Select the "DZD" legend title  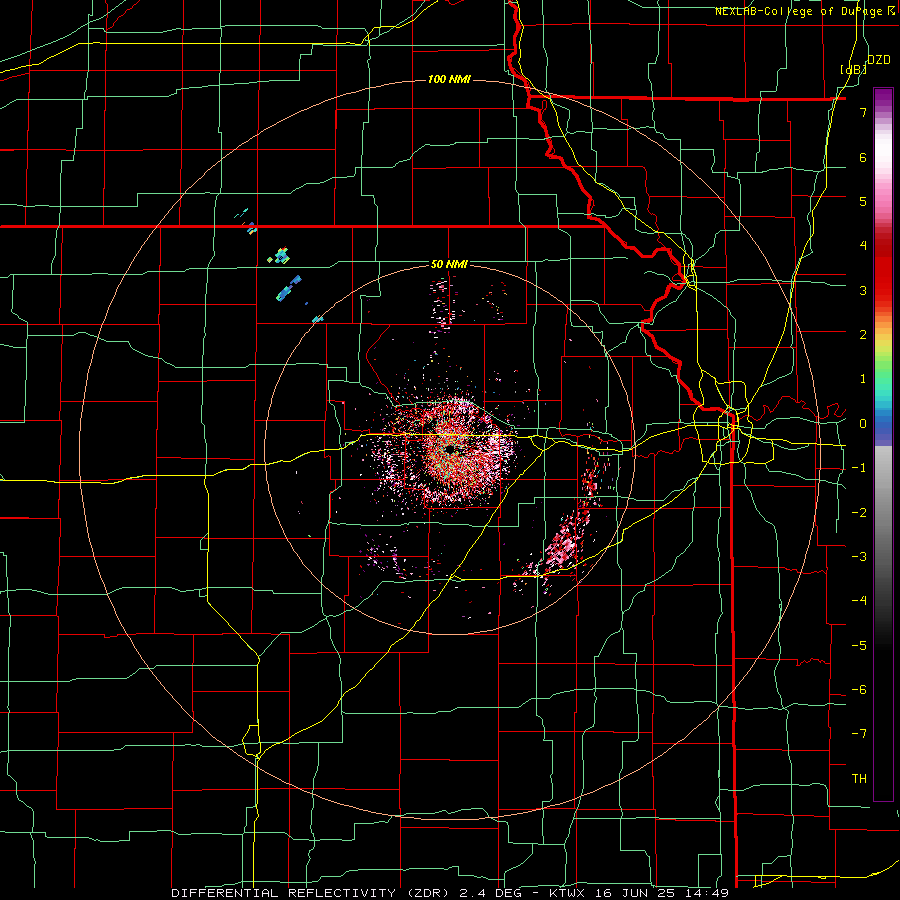879,60
